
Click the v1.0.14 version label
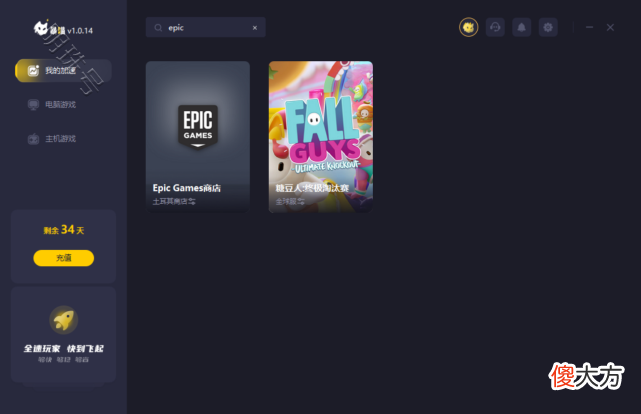(80, 31)
